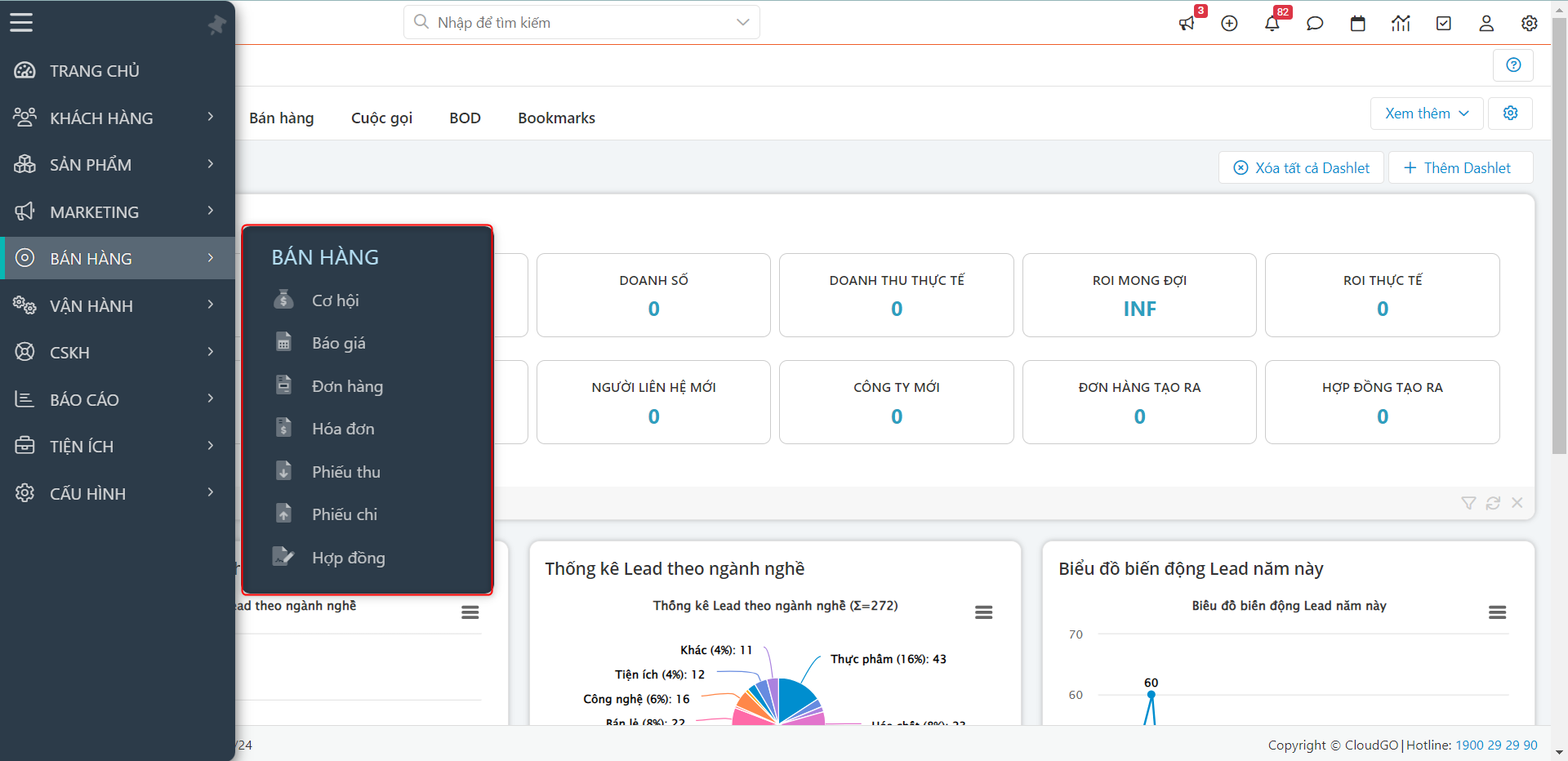Image resolution: width=1568 pixels, height=761 pixels.
Task: Click the user profile icon
Action: pyautogui.click(x=1486, y=24)
